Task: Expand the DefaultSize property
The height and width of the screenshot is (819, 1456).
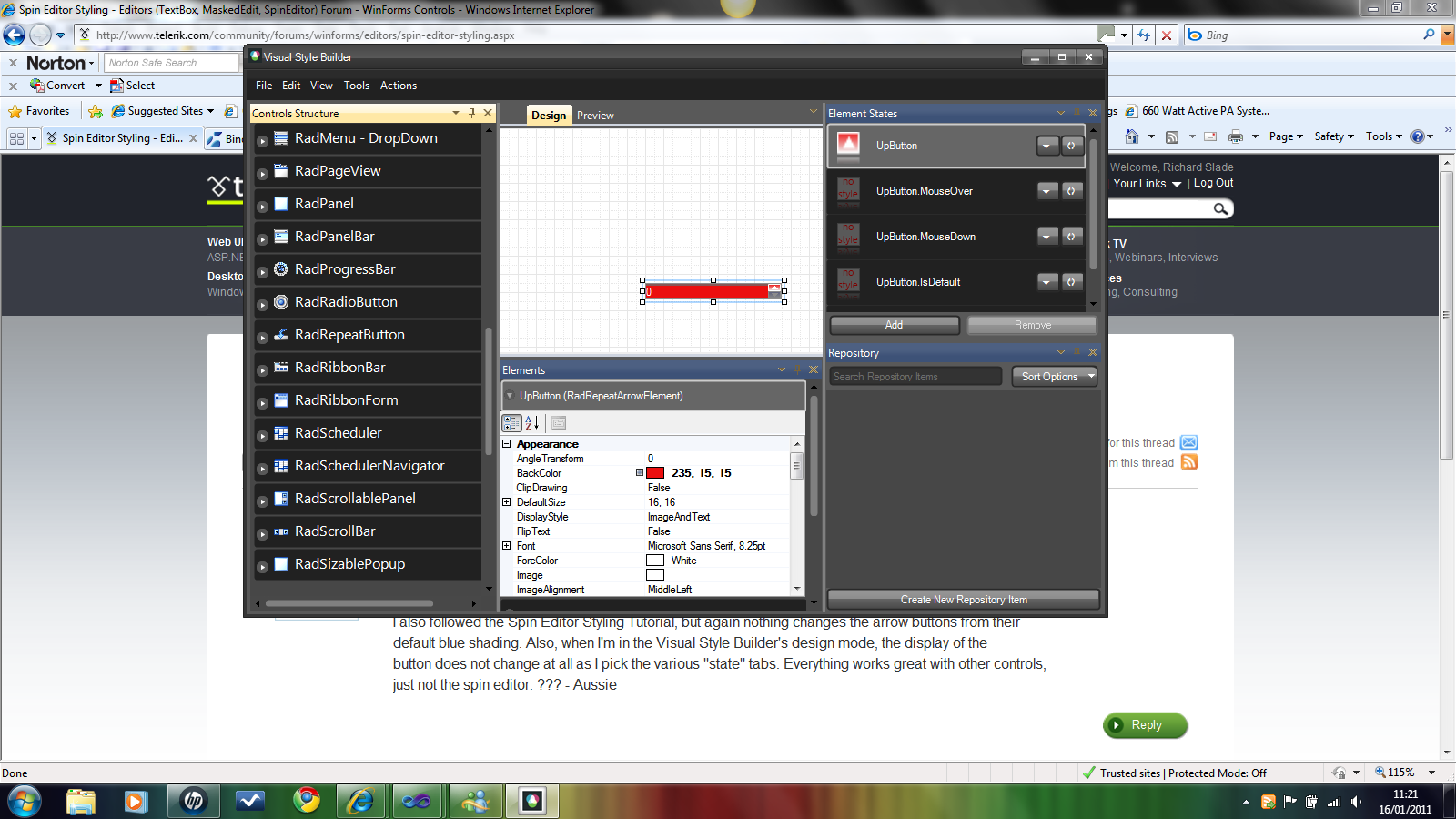Action: tap(507, 502)
